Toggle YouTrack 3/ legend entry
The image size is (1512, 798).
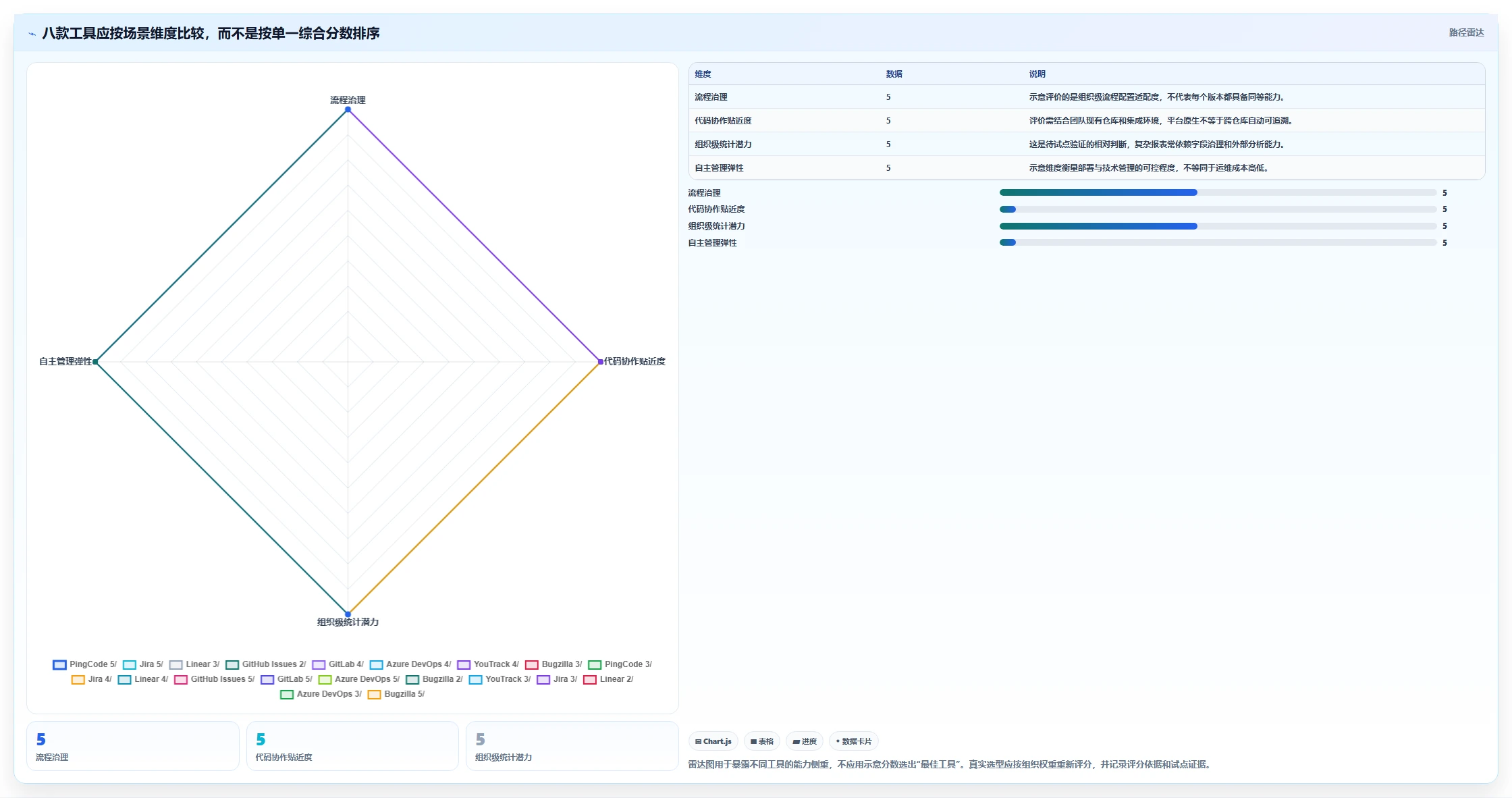click(500, 679)
